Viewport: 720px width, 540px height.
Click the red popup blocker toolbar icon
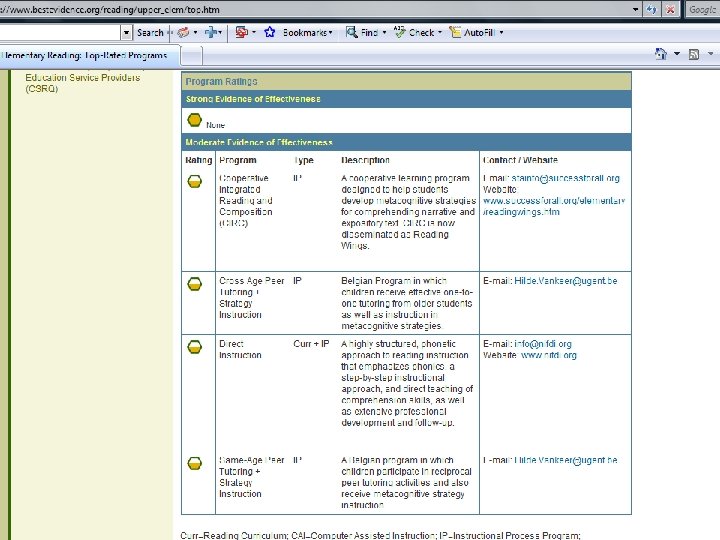click(242, 32)
